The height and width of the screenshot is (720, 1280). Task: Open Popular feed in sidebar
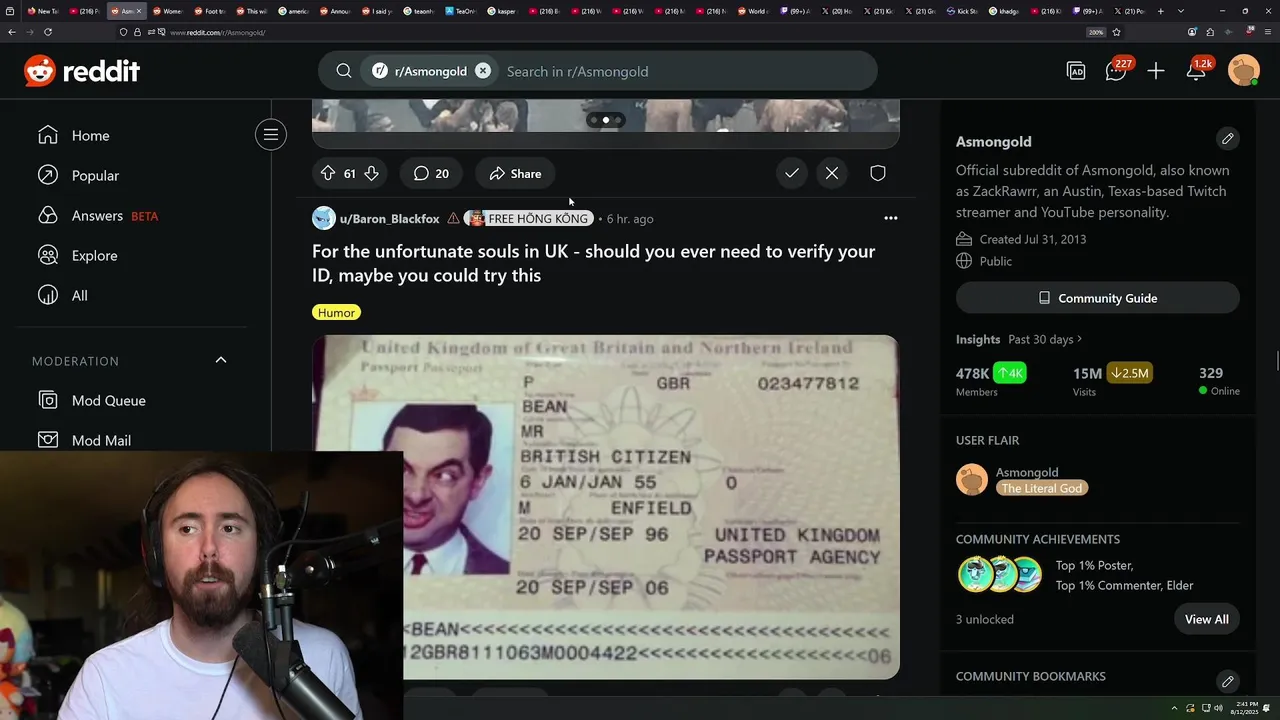tap(95, 176)
